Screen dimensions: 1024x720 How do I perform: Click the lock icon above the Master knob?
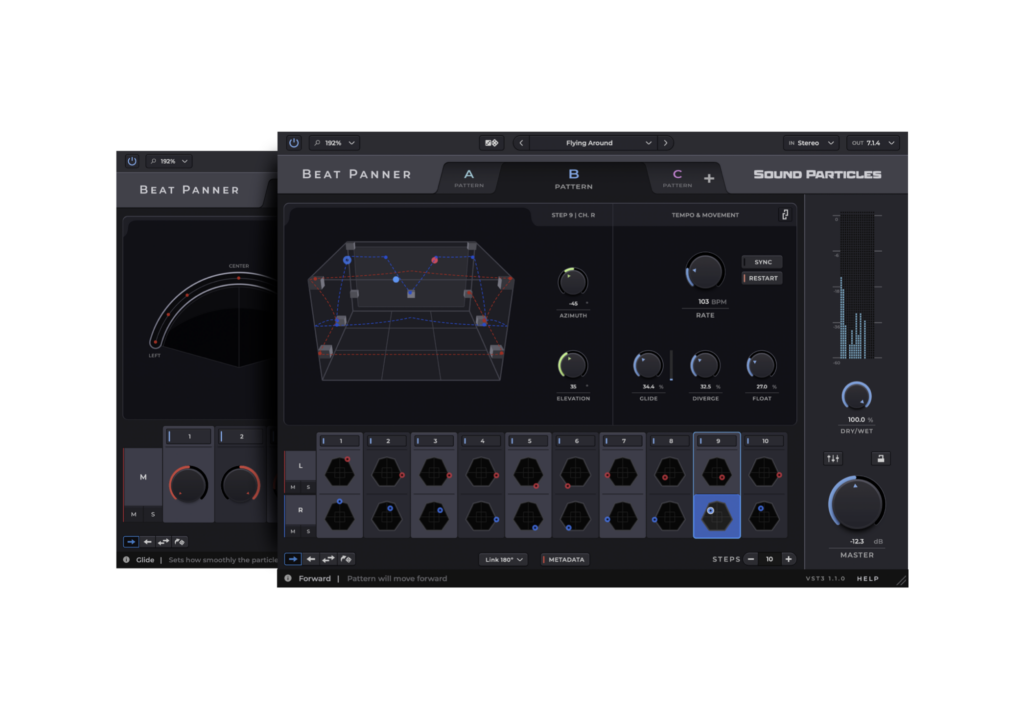[x=880, y=459]
